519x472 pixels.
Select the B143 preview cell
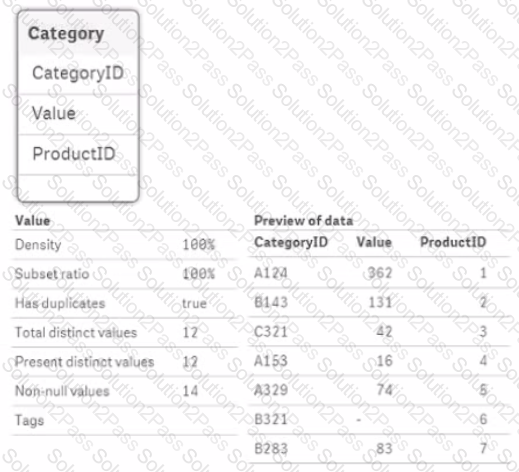pos(271,302)
